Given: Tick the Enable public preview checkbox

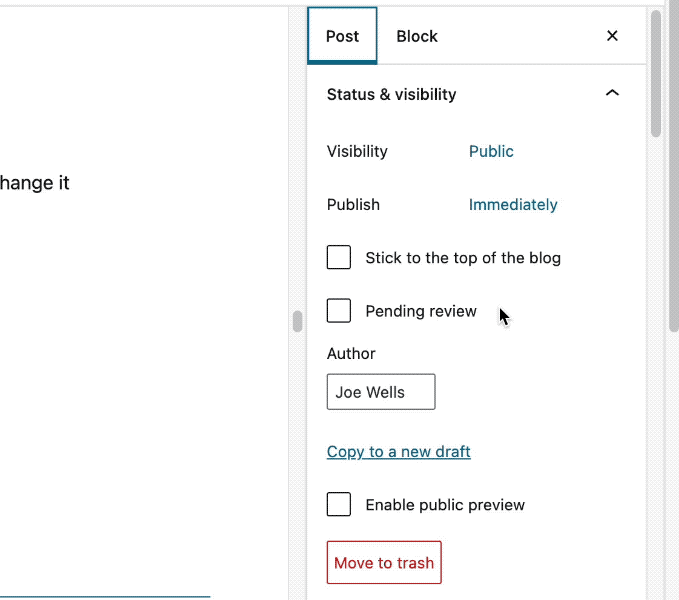Looking at the screenshot, I should pos(339,504).
